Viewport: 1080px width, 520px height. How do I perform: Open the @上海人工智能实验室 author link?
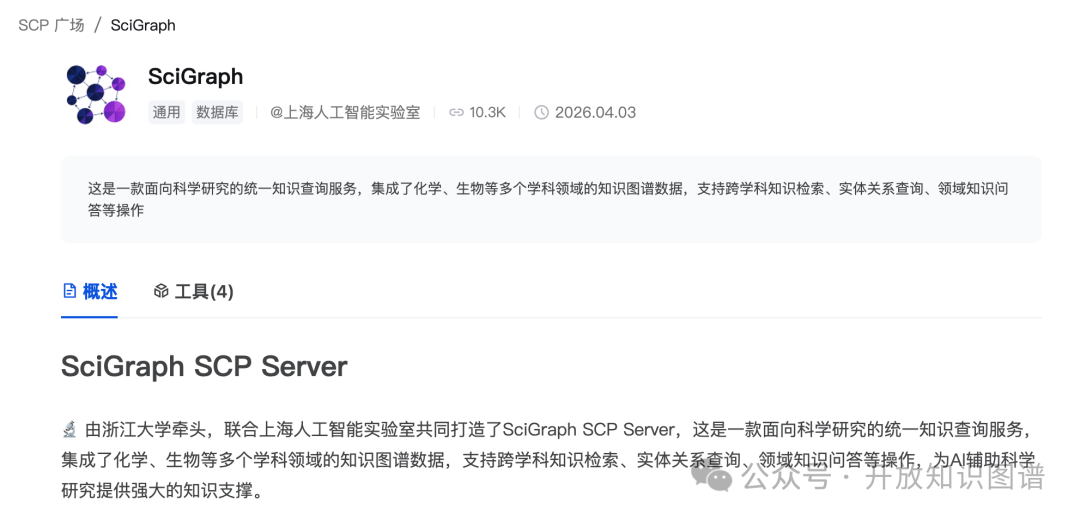(x=345, y=112)
